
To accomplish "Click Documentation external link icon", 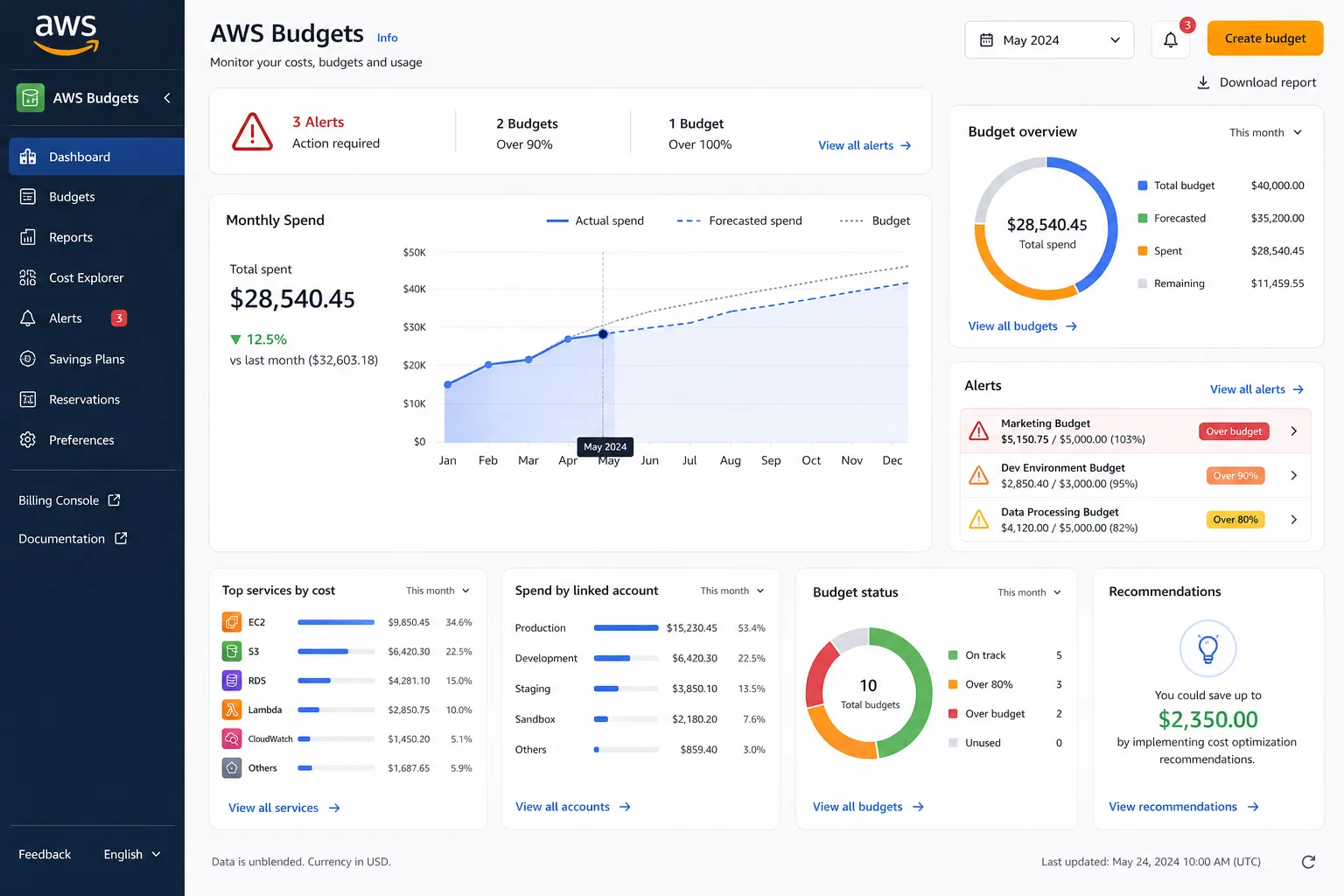I will [x=121, y=538].
